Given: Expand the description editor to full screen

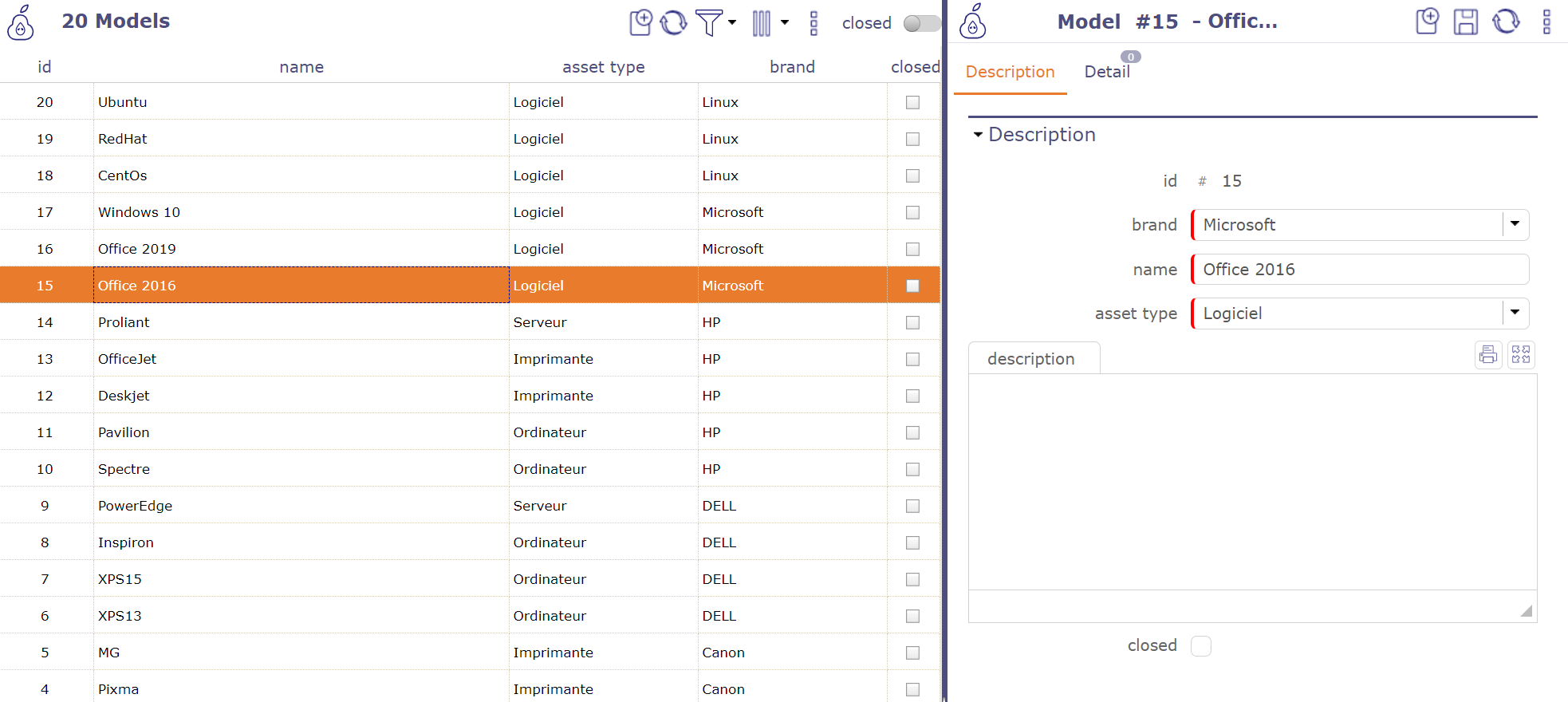Looking at the screenshot, I should 1521,355.
